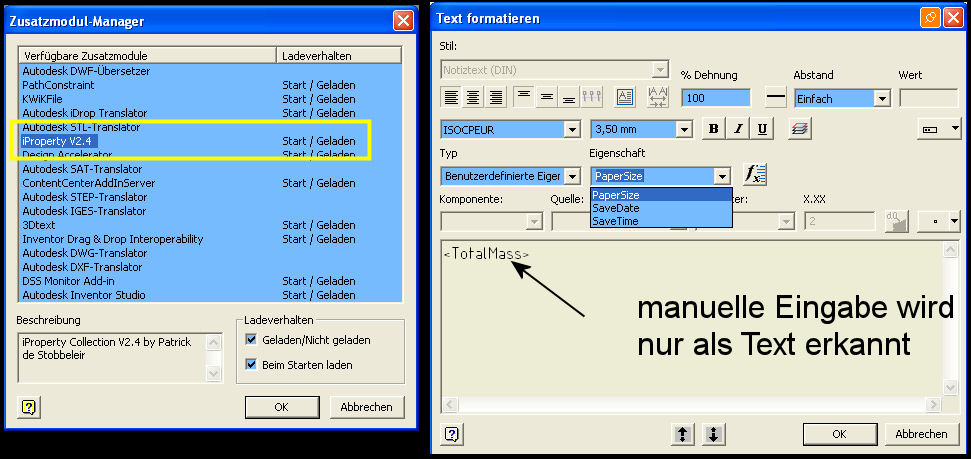Click the center-align text icon
This screenshot has height=459, width=971.
pyautogui.click(x=473, y=97)
